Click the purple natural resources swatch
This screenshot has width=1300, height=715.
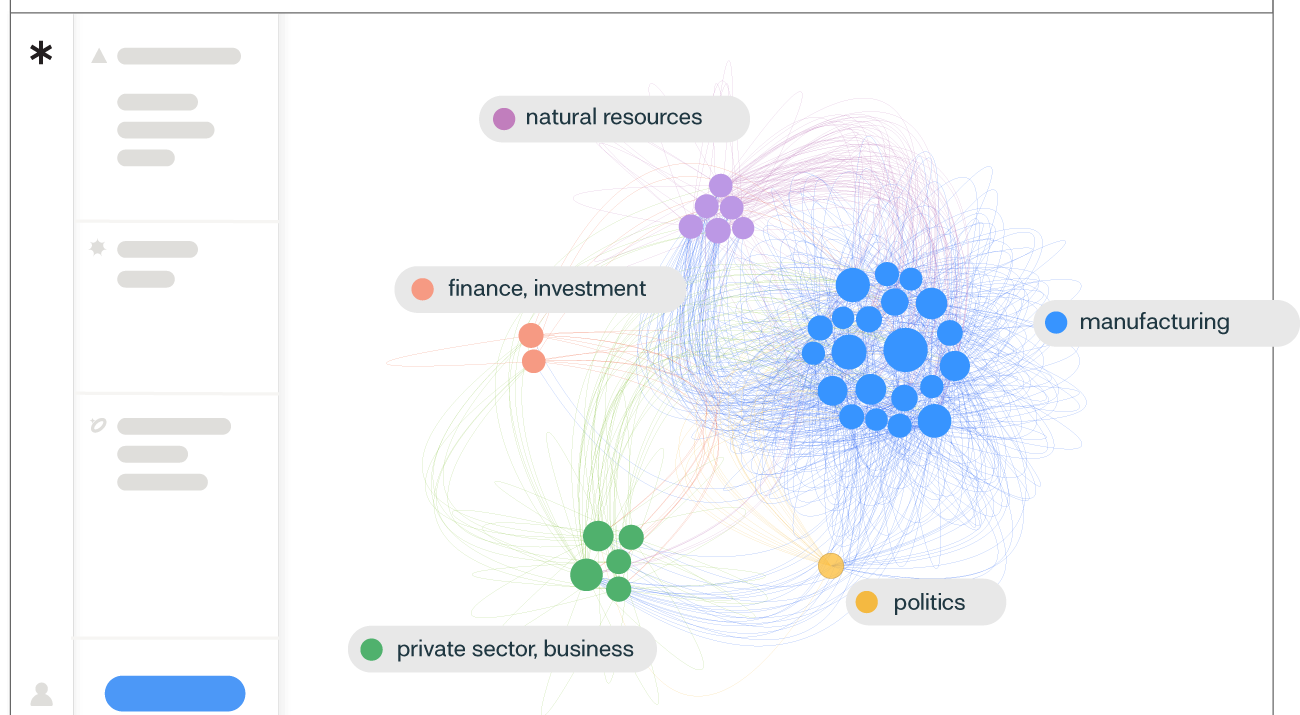(504, 119)
